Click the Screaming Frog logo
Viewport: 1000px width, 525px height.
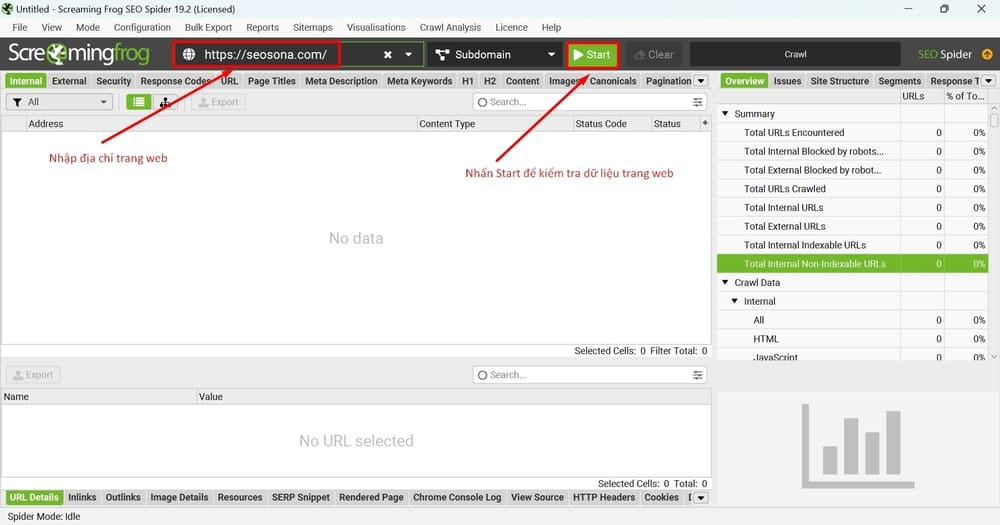point(78,54)
